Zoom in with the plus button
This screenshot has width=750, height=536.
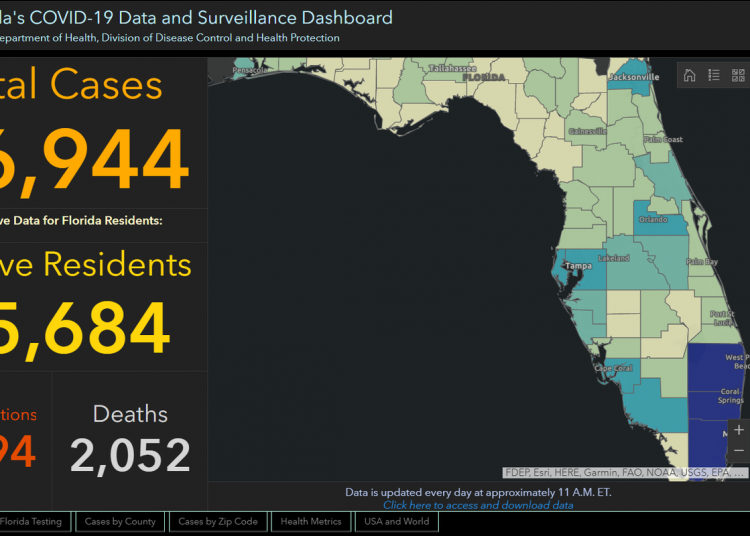click(x=739, y=430)
